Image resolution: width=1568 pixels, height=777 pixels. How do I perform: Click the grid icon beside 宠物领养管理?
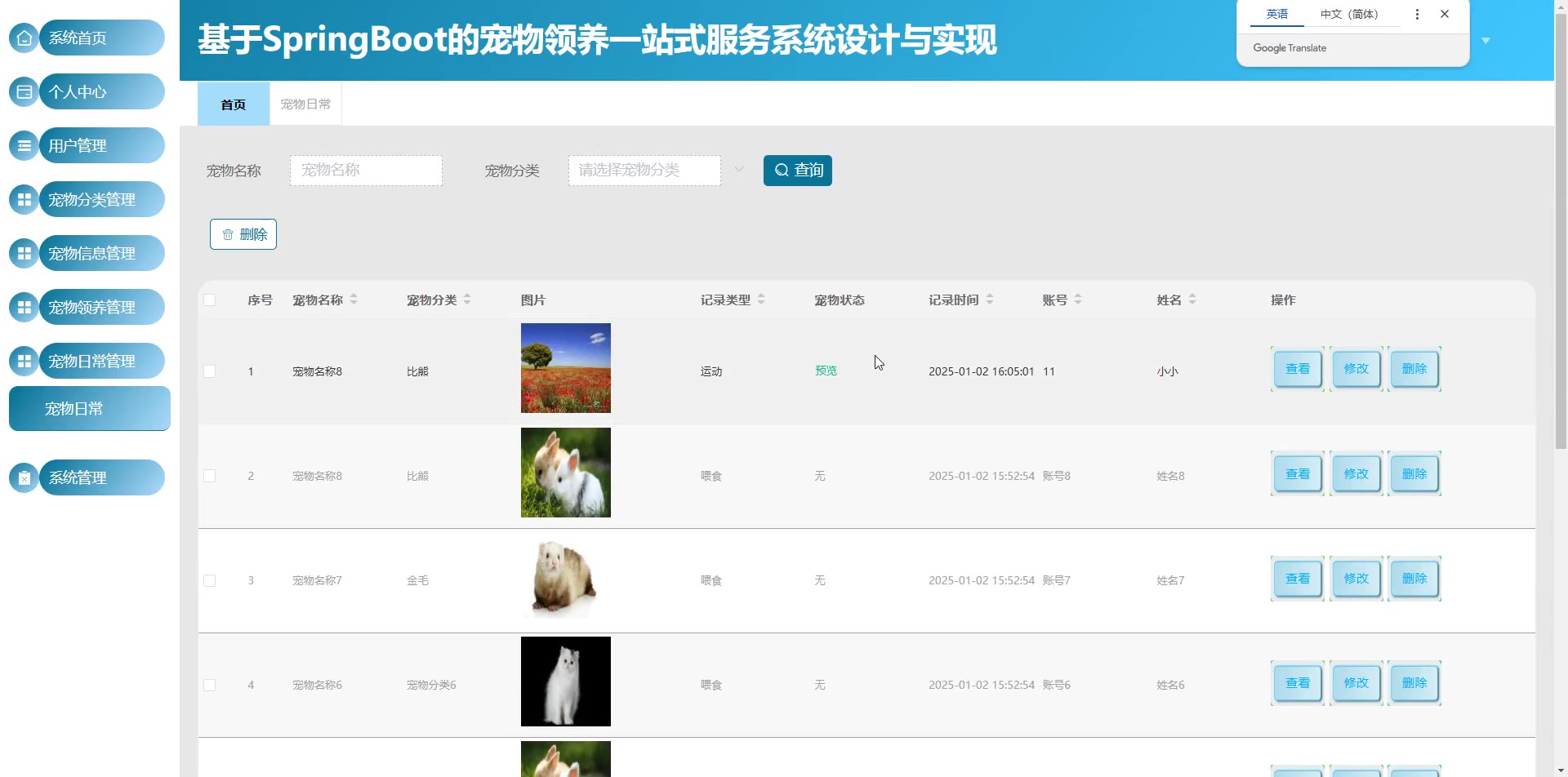click(x=24, y=308)
